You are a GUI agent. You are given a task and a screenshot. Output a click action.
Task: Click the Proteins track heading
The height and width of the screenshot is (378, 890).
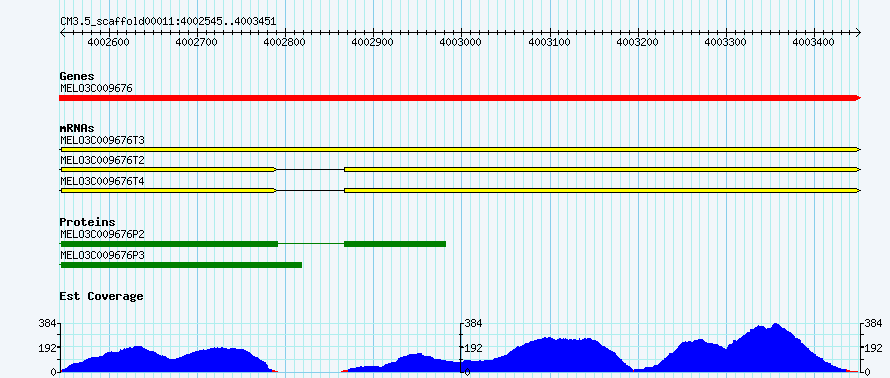pyautogui.click(x=87, y=222)
